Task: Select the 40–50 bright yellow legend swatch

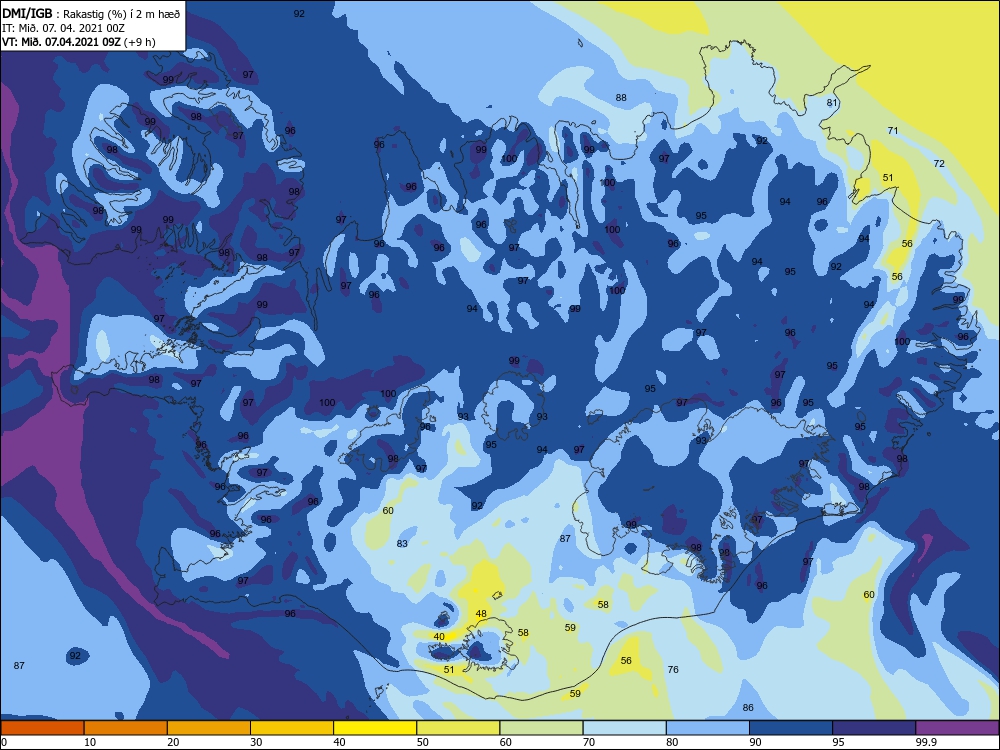Action: click(375, 728)
